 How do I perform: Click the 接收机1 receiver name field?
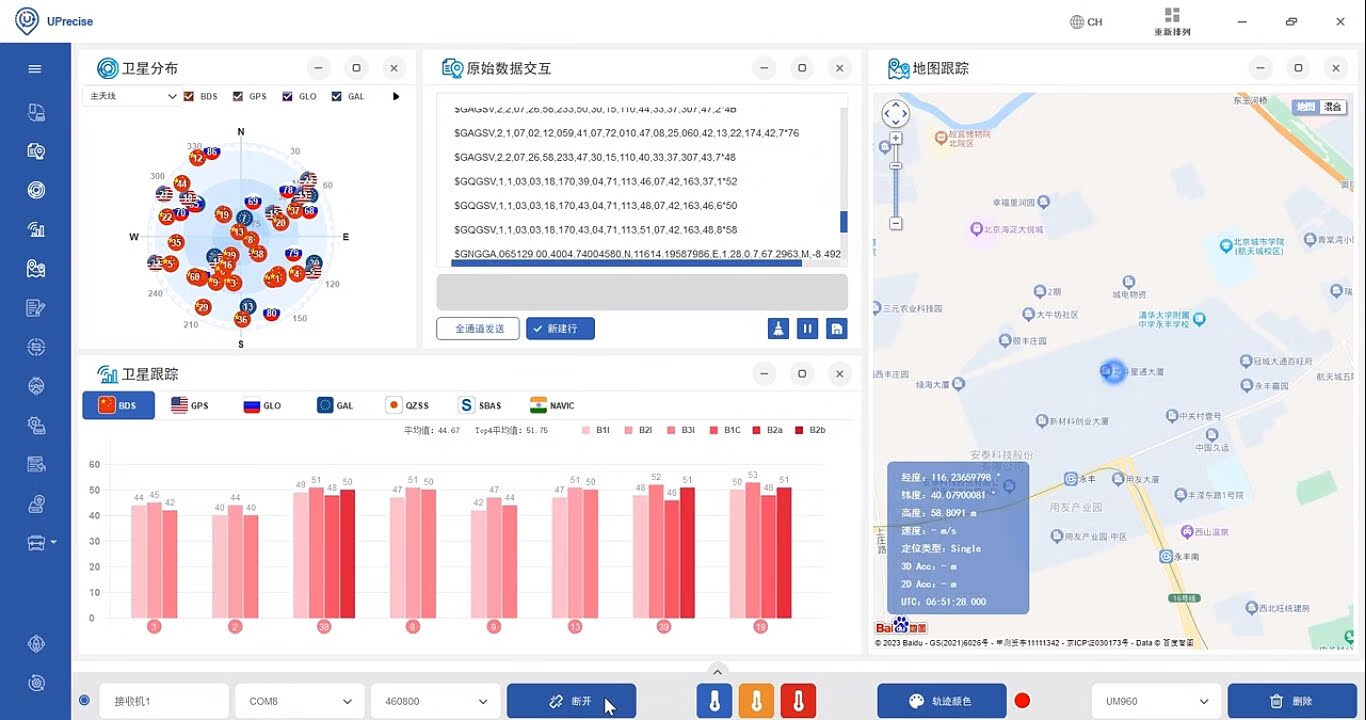pos(163,701)
